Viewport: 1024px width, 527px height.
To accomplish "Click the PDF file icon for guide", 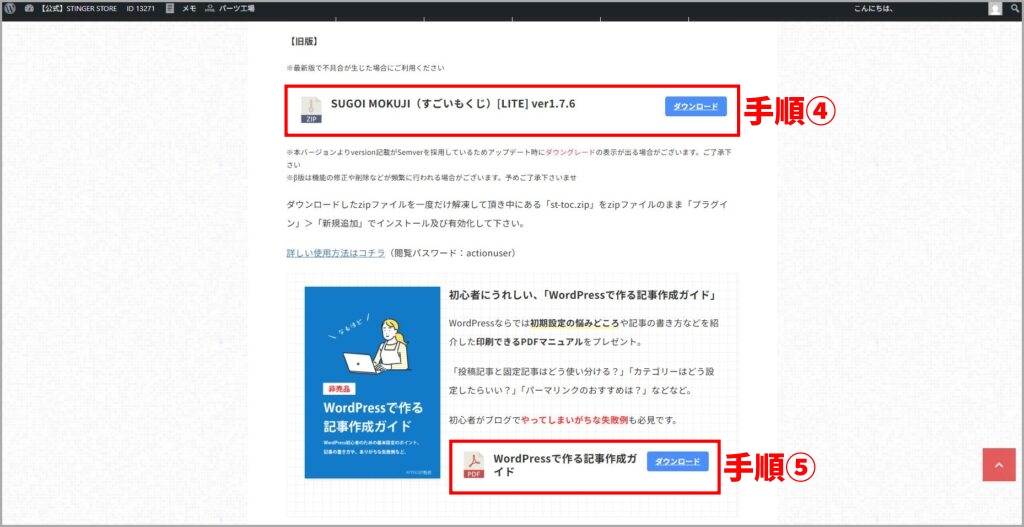I will point(473,464).
